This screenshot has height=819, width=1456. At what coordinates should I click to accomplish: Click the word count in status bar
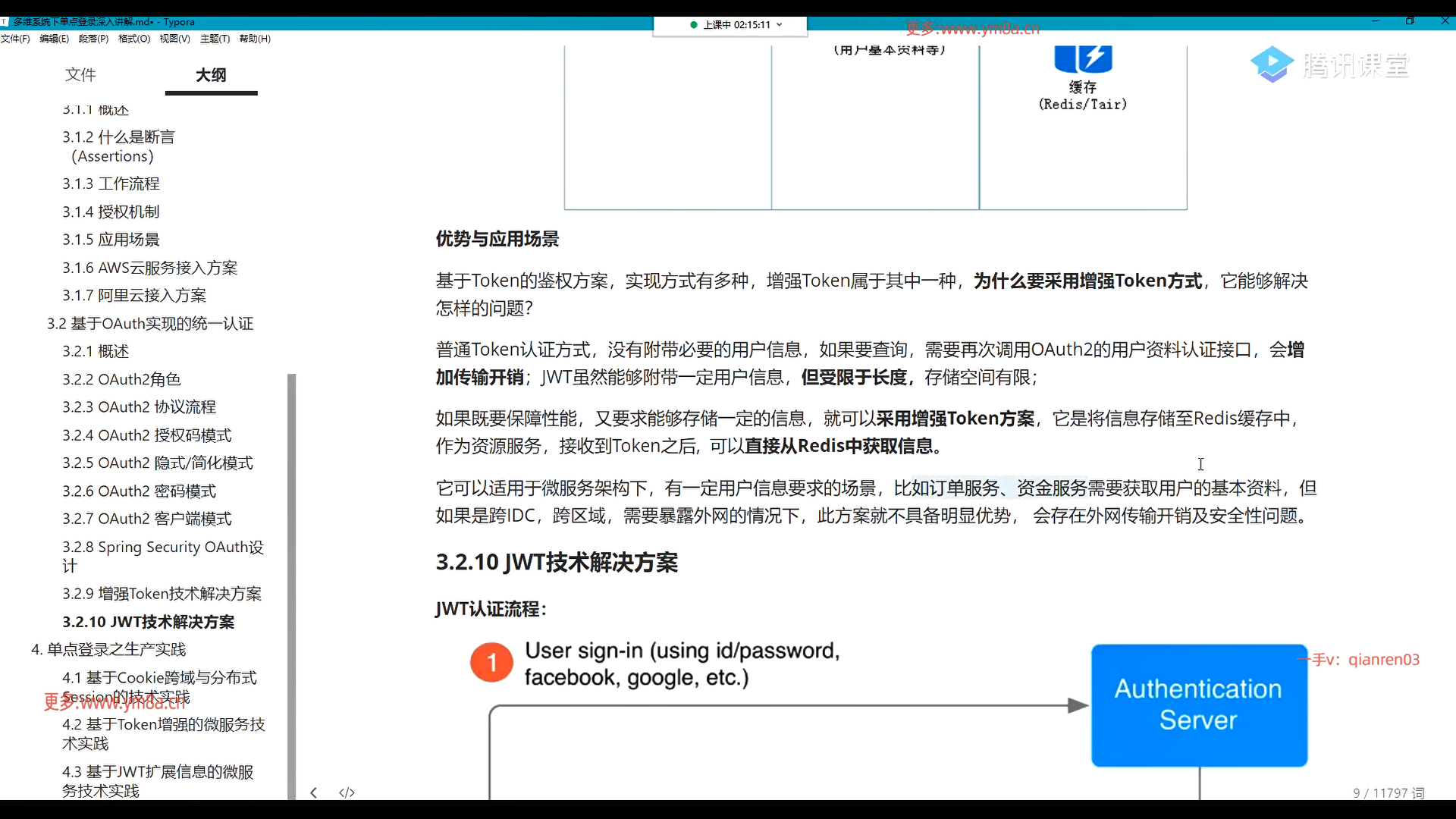[x=1388, y=792]
